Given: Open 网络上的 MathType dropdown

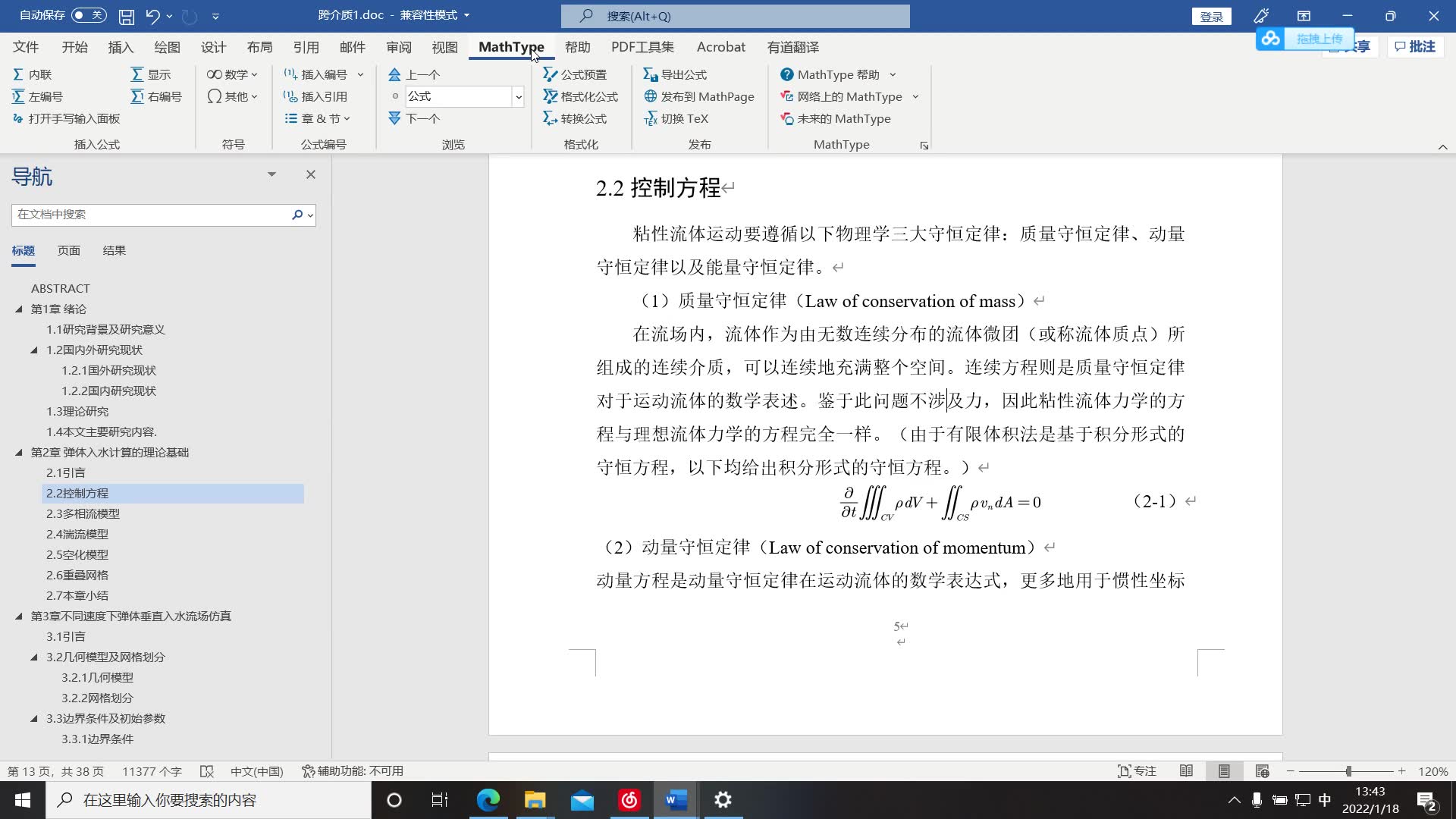Looking at the screenshot, I should [x=849, y=96].
